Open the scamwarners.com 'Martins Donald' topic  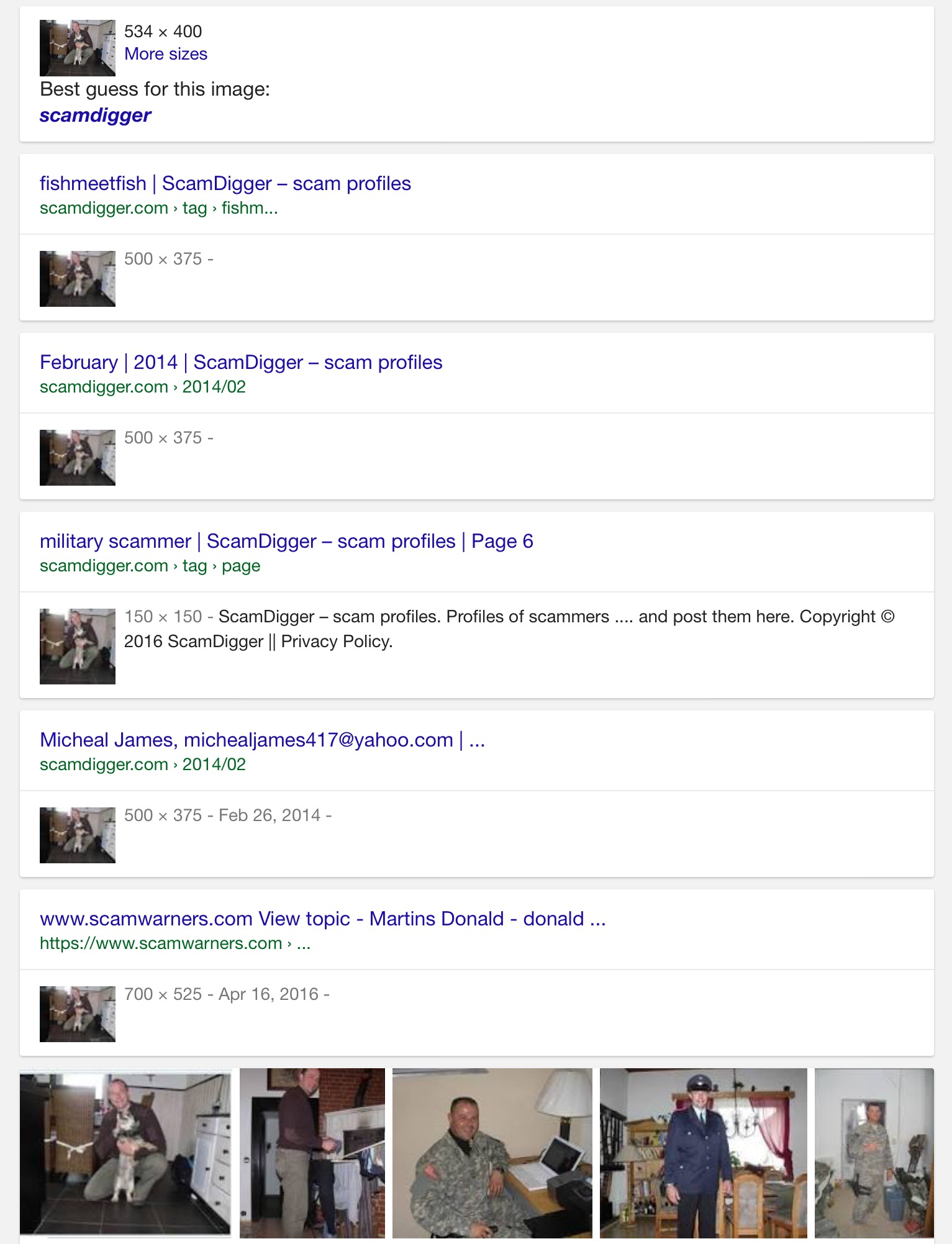322,919
